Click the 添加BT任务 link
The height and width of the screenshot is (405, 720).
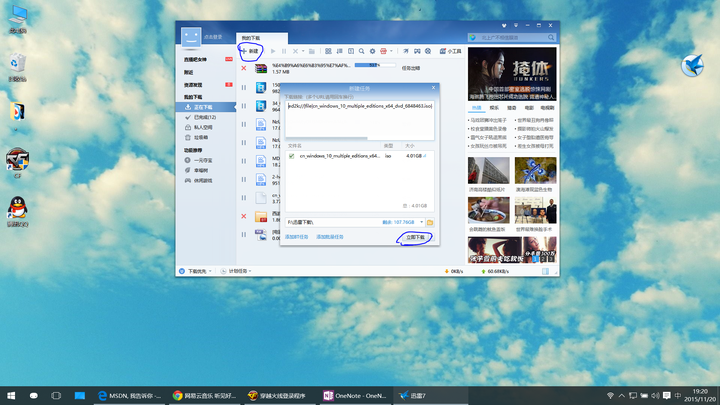click(297, 237)
